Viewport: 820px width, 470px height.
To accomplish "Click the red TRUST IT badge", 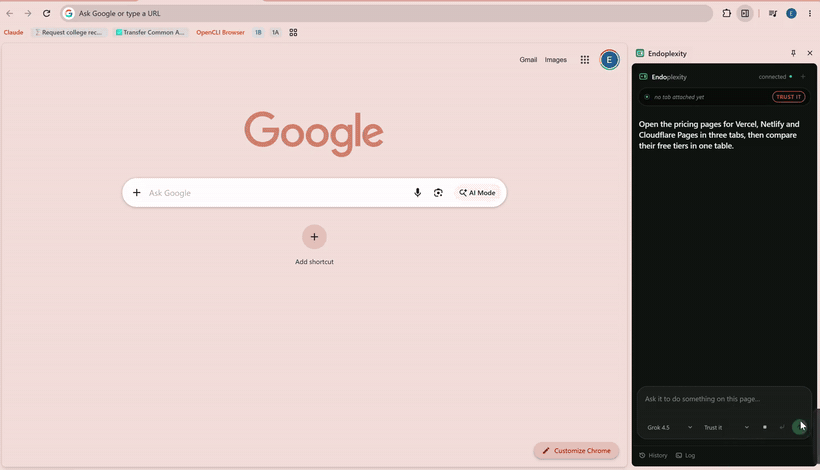I will point(789,97).
